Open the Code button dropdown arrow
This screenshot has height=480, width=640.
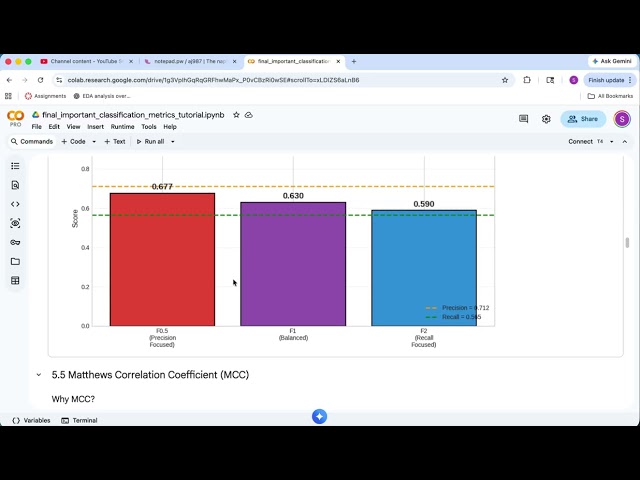click(x=94, y=142)
